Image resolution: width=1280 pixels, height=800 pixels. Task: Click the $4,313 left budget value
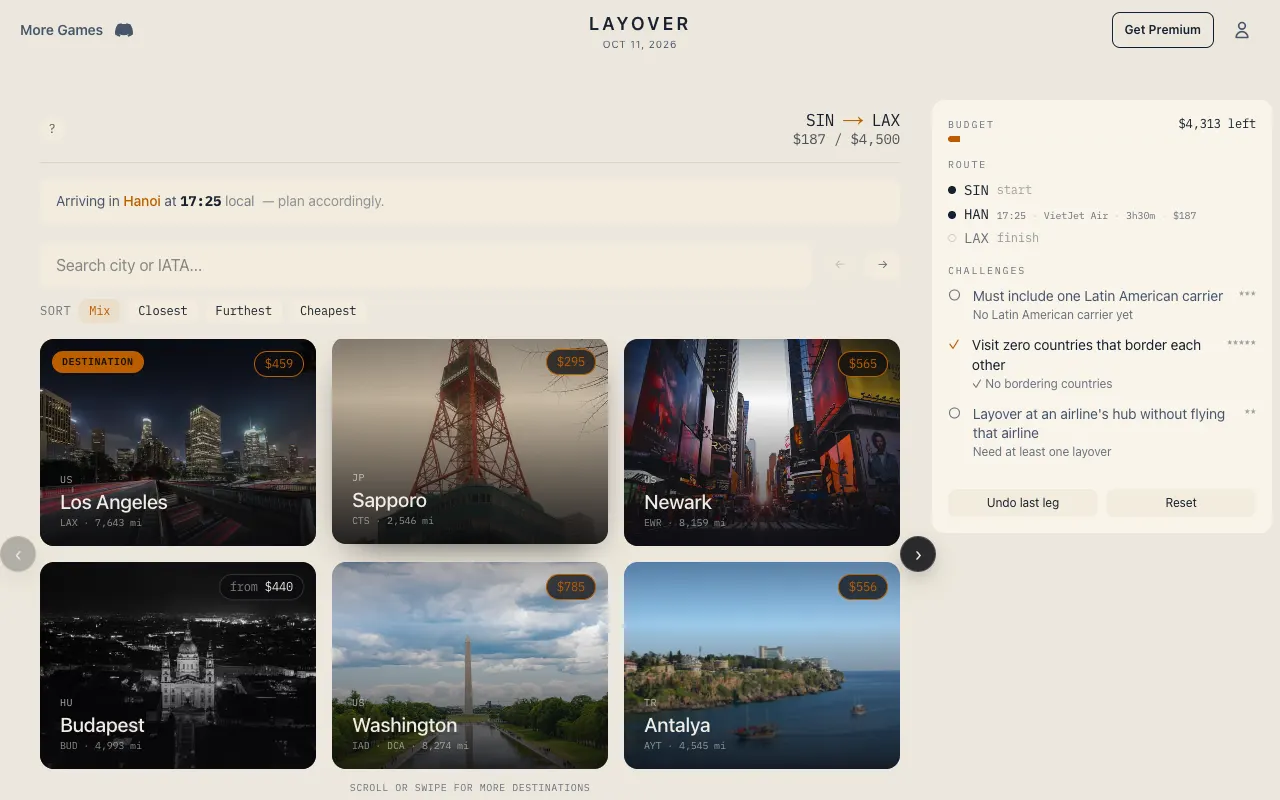(1217, 124)
